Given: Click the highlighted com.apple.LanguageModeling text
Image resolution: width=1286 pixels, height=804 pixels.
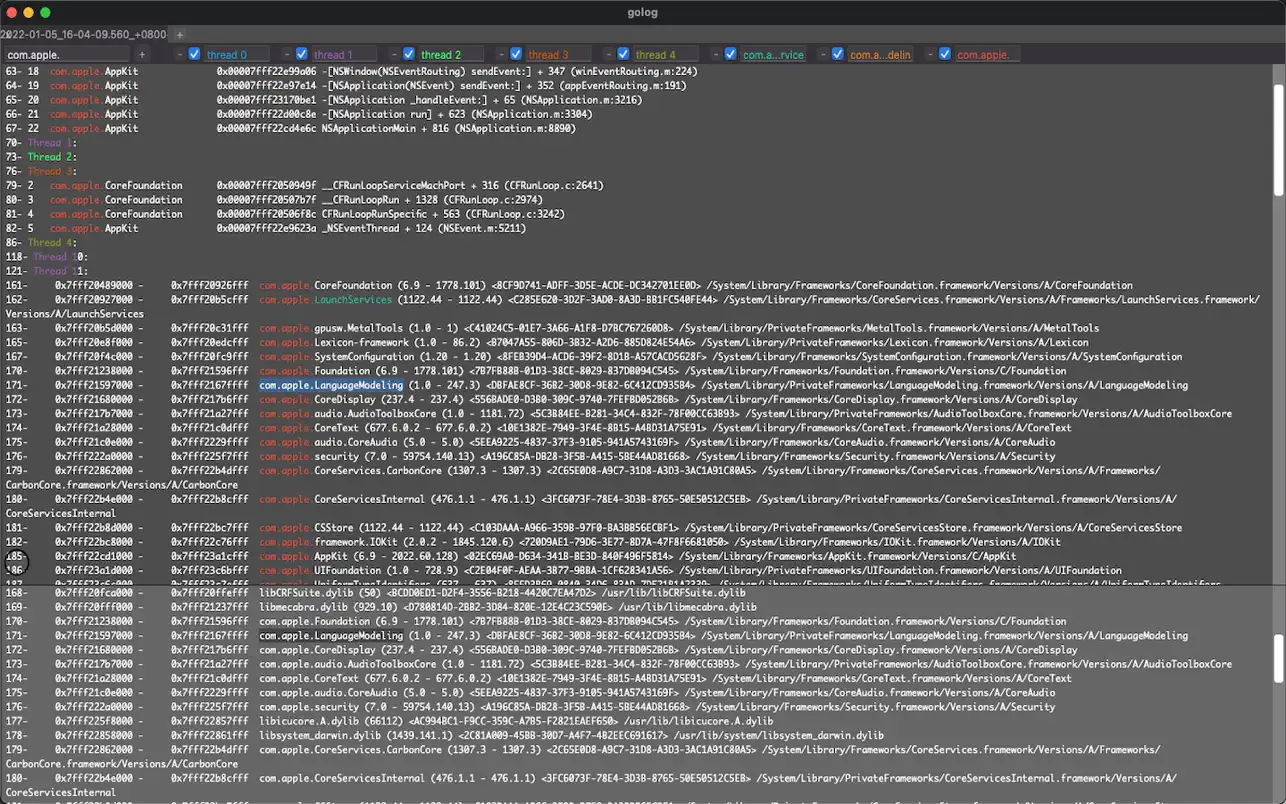Looking at the screenshot, I should click(331, 385).
